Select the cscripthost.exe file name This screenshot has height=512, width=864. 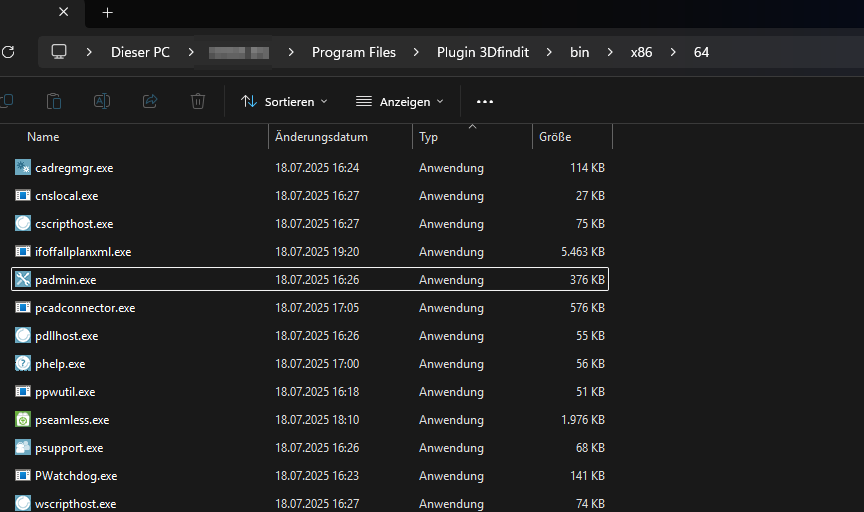[x=74, y=224]
